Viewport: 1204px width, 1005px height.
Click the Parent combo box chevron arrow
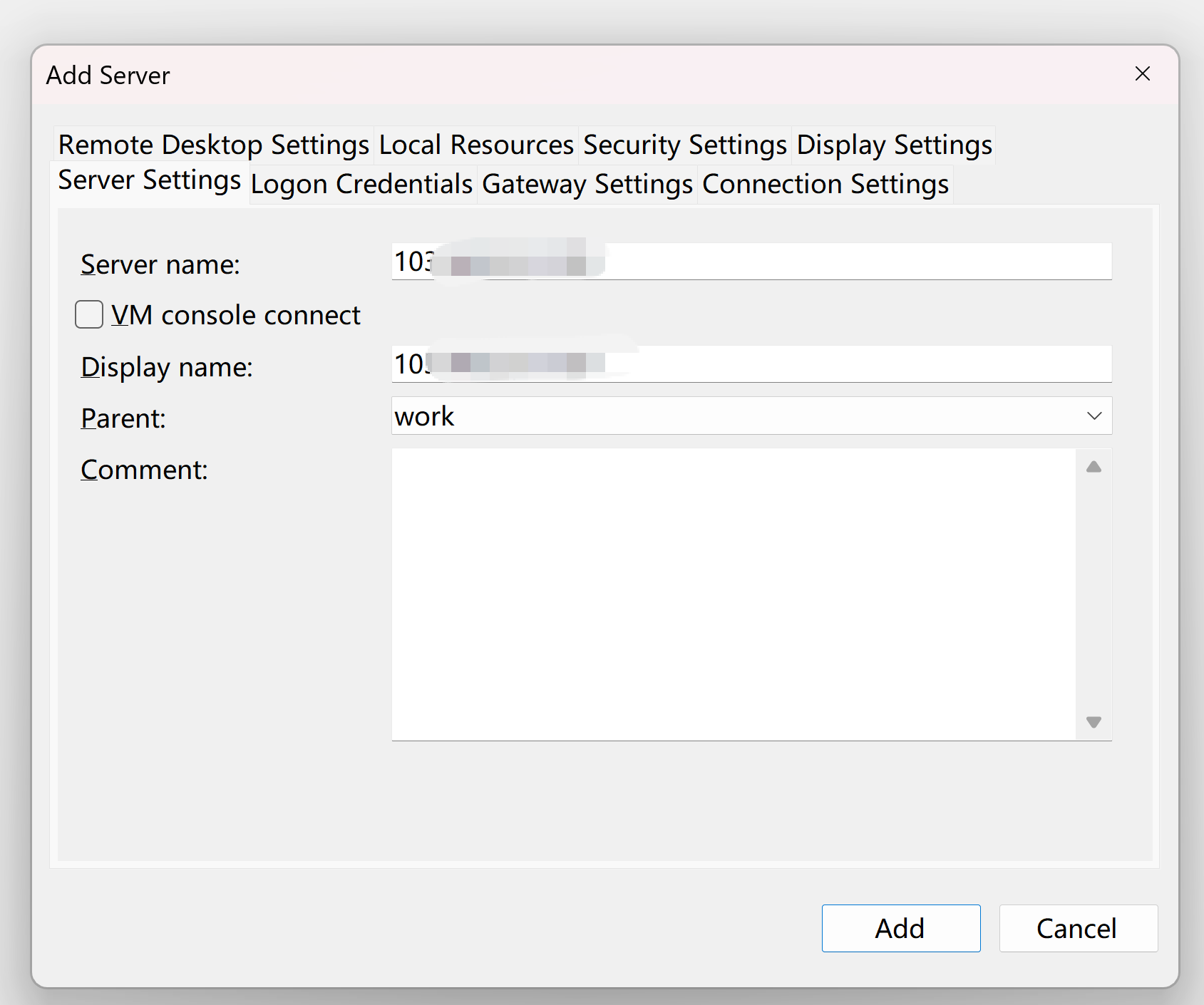point(1094,416)
